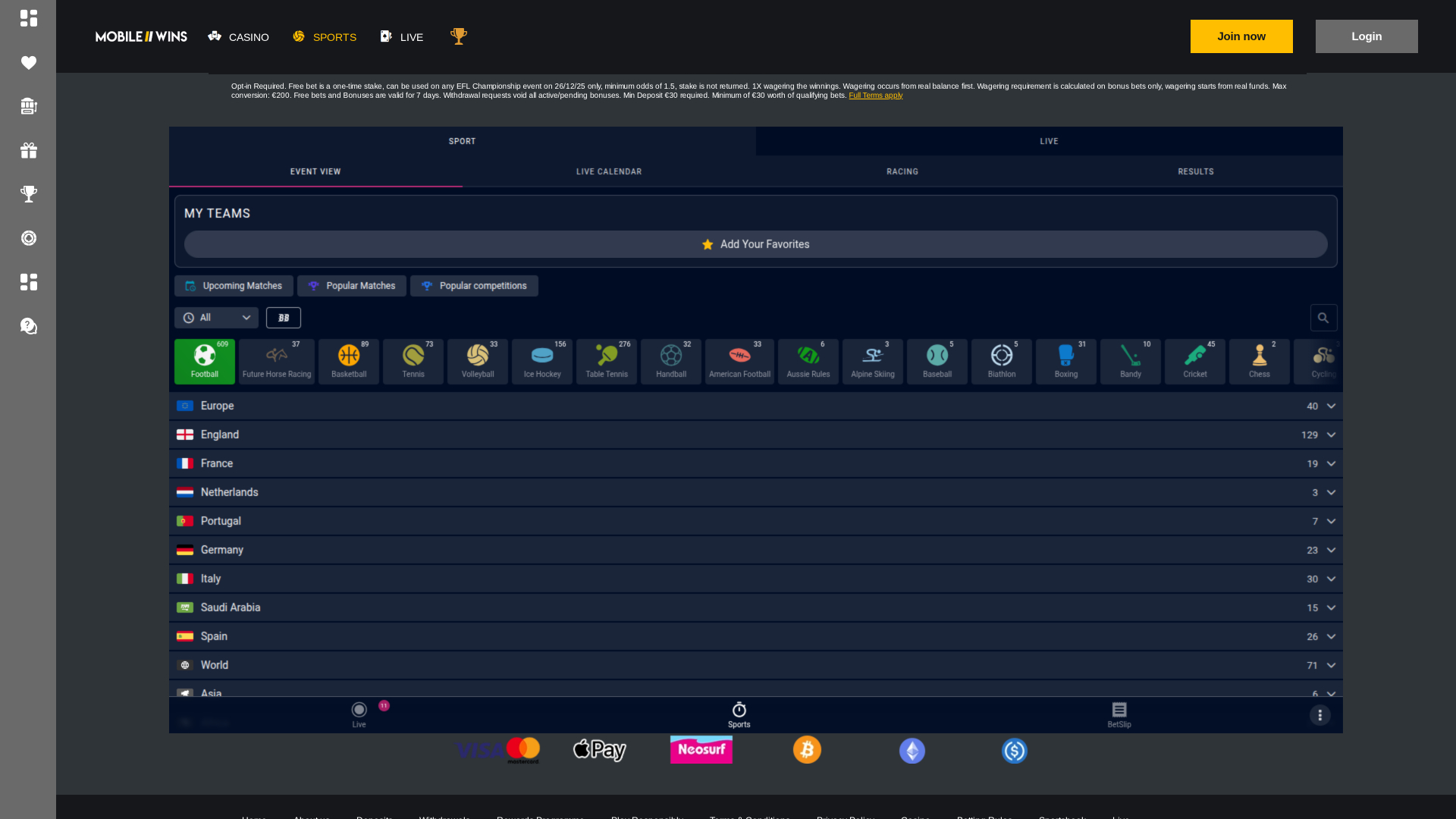Open the search icon above the sports list
1456x819 pixels.
tap(1323, 318)
